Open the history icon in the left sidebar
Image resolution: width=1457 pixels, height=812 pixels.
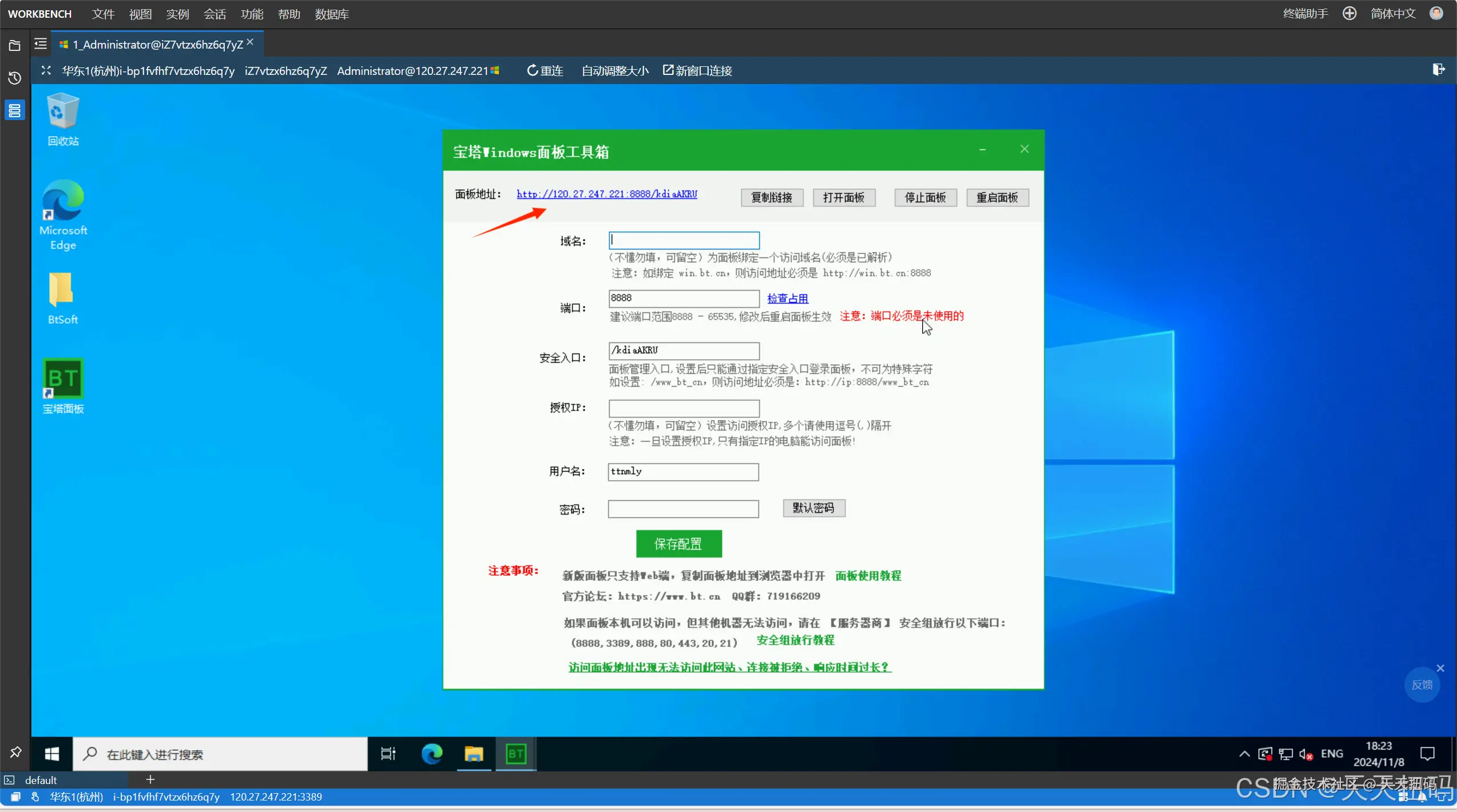click(15, 78)
